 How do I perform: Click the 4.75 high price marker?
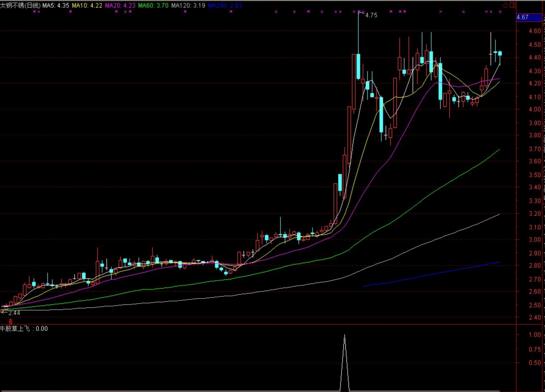click(371, 15)
